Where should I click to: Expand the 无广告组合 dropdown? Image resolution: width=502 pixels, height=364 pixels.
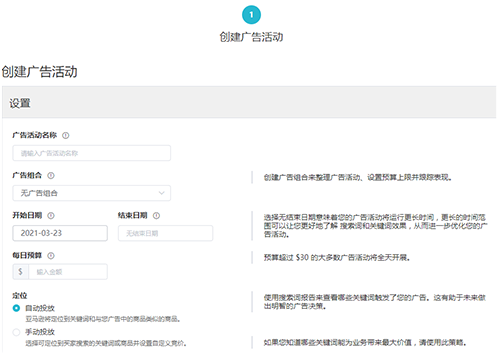coord(92,193)
